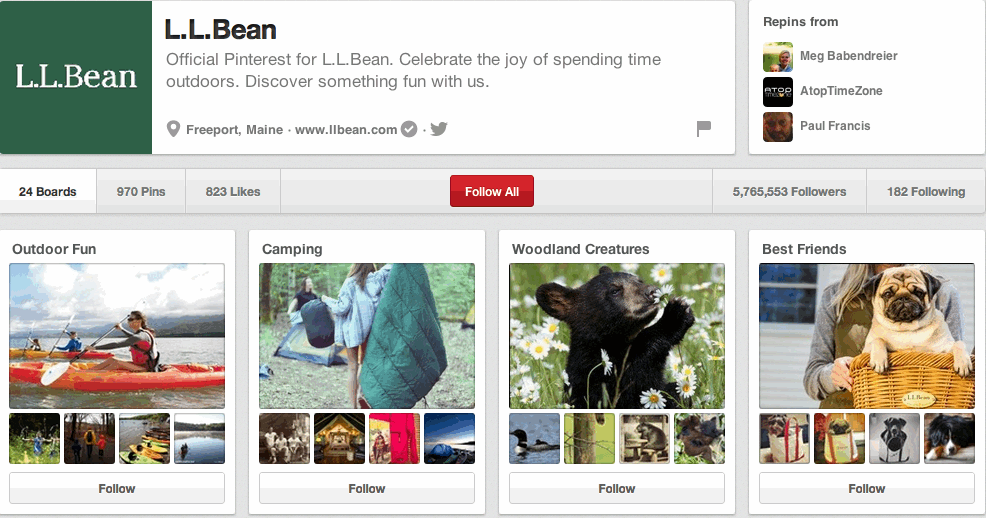
Task: Click the report flag icon
Action: (x=703, y=128)
